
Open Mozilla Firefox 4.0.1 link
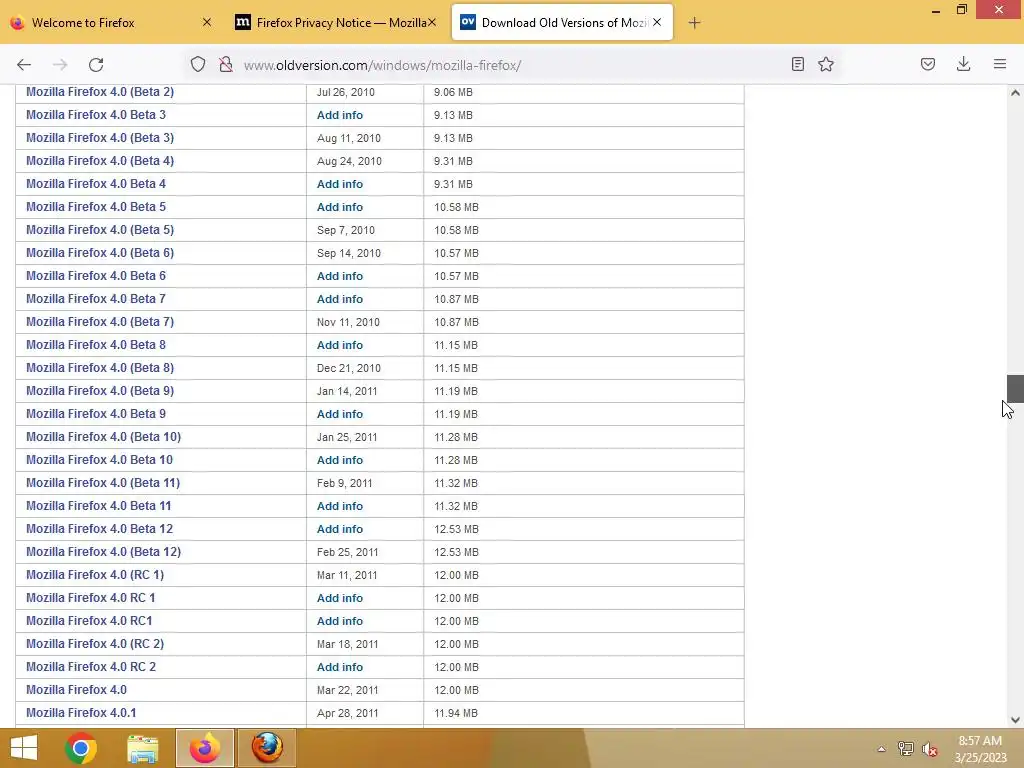pos(81,713)
